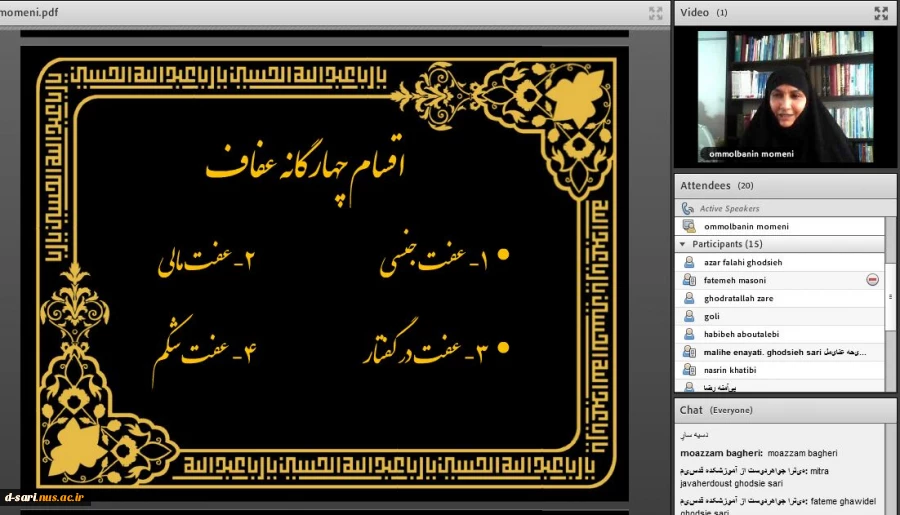Click the ommolbanin momeni webcam video
Screen dimensions: 900x515
[x=785, y=96]
